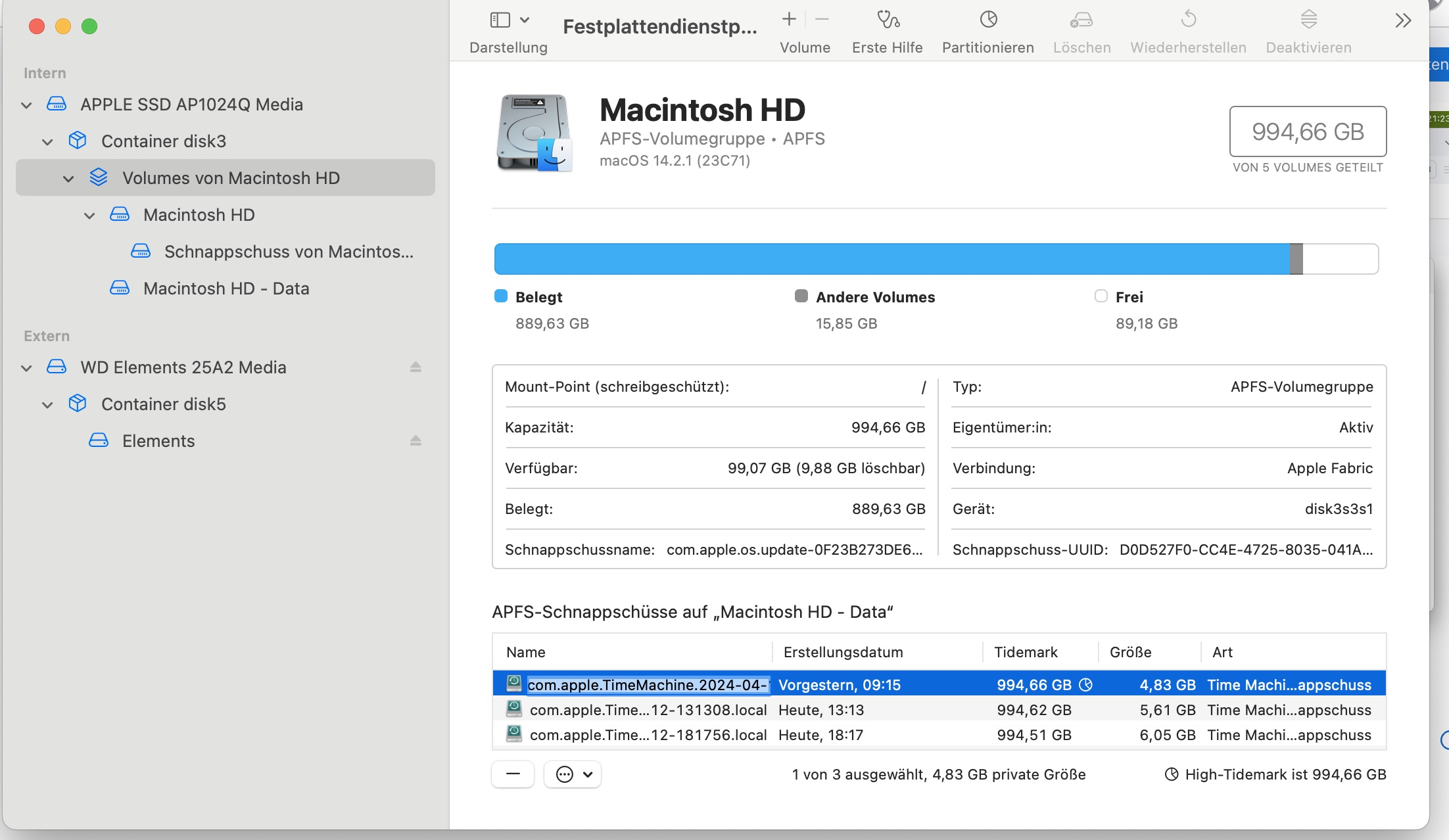Screen dimensions: 1449x840
Task: Click the blue Belegt color legend swatch
Action: point(501,296)
